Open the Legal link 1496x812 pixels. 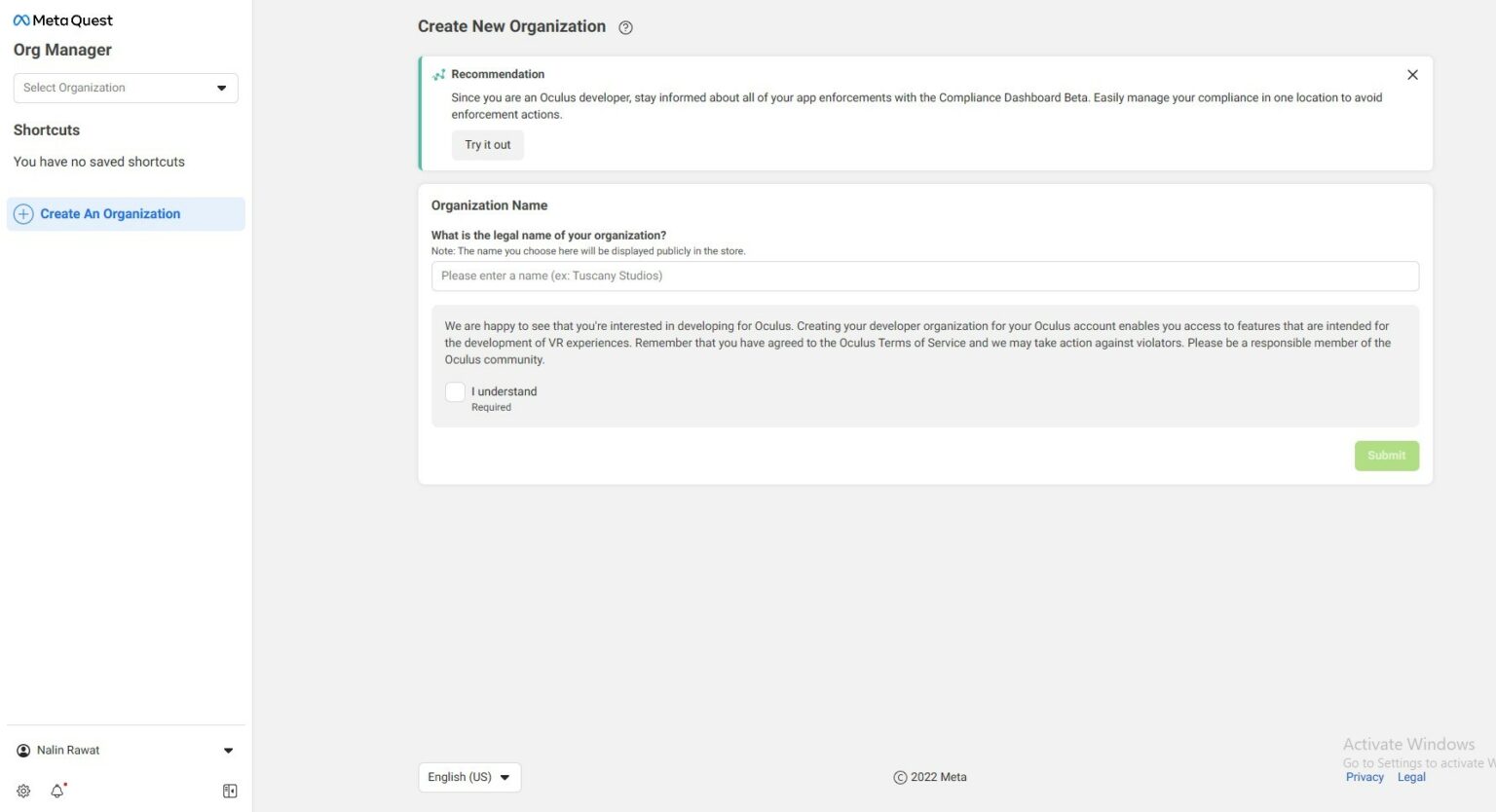tap(1411, 777)
